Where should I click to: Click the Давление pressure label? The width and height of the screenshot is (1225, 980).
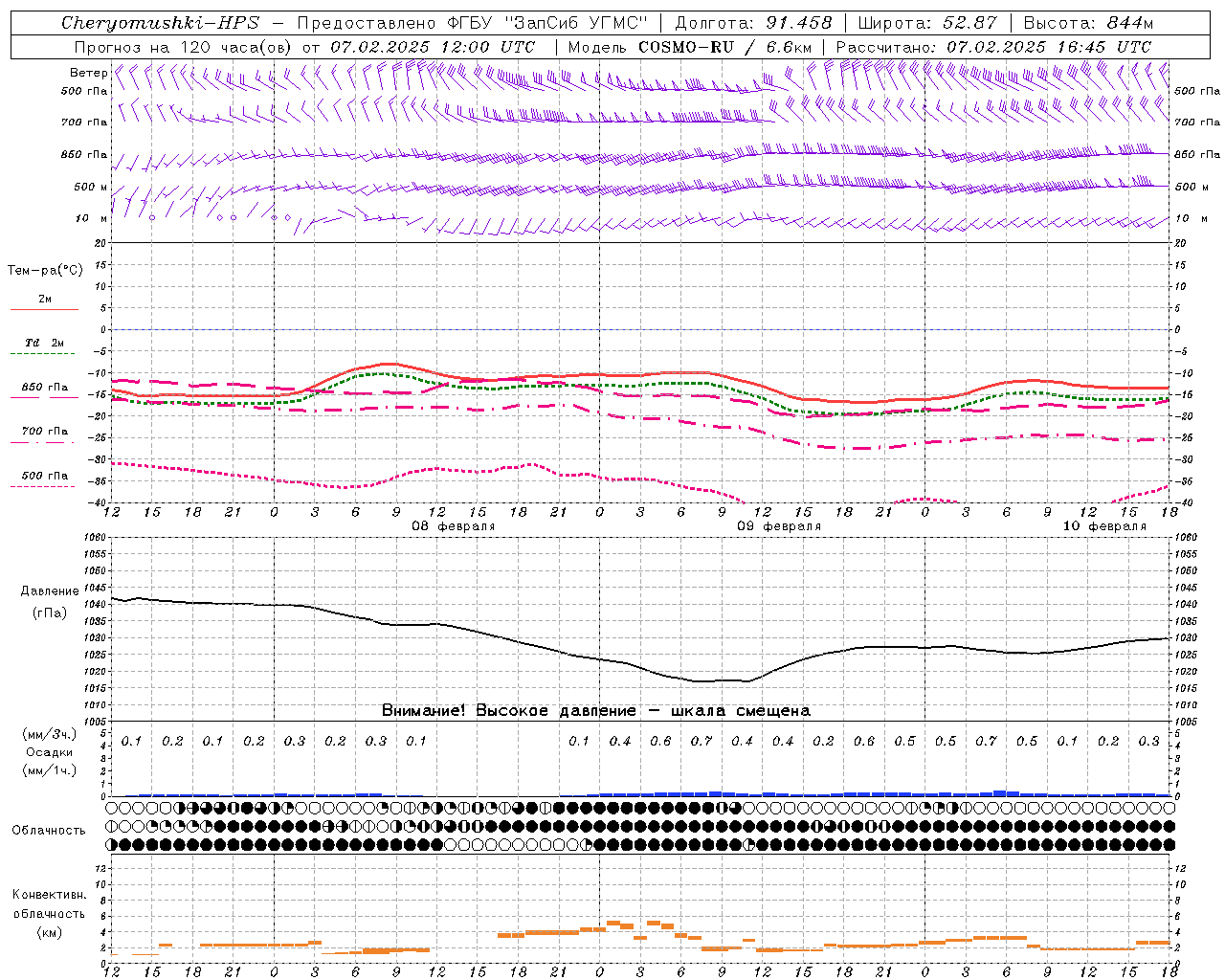50,591
